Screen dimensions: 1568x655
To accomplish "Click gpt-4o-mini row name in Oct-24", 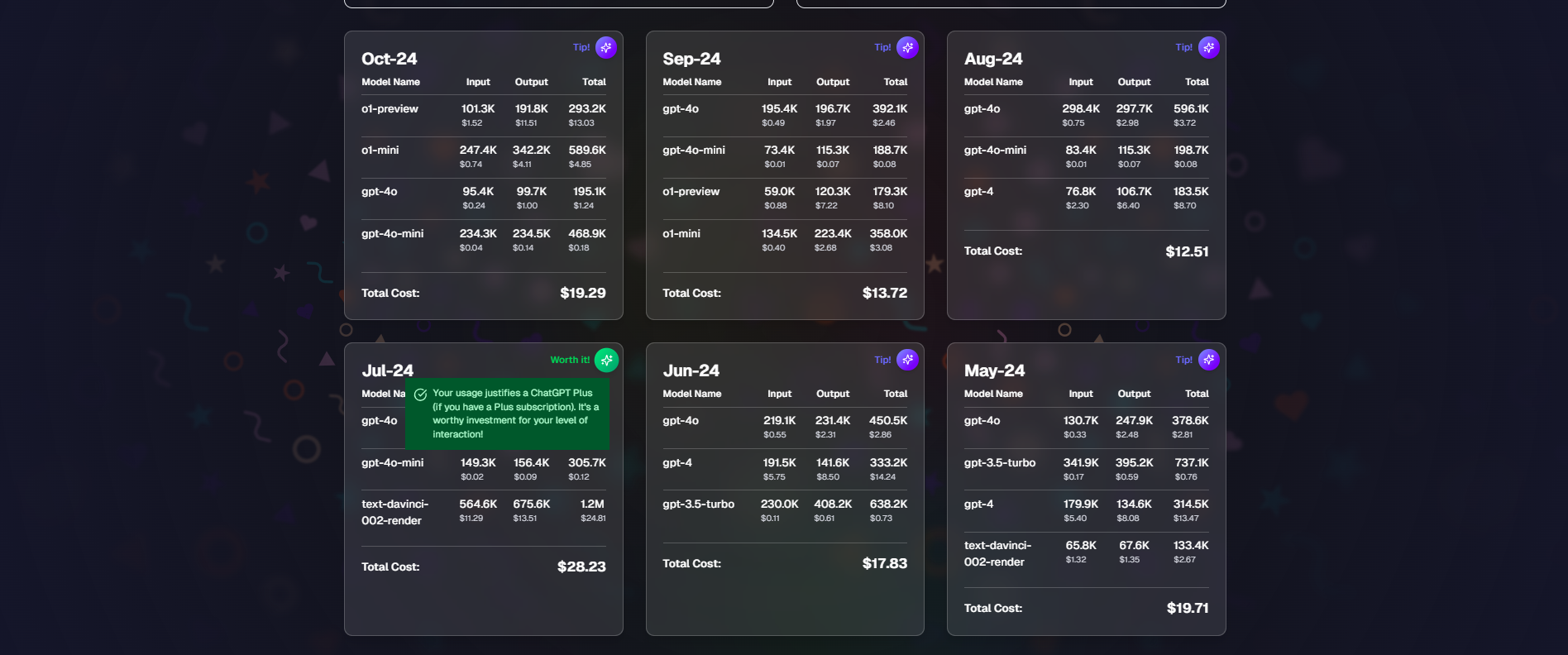I will tap(392, 234).
